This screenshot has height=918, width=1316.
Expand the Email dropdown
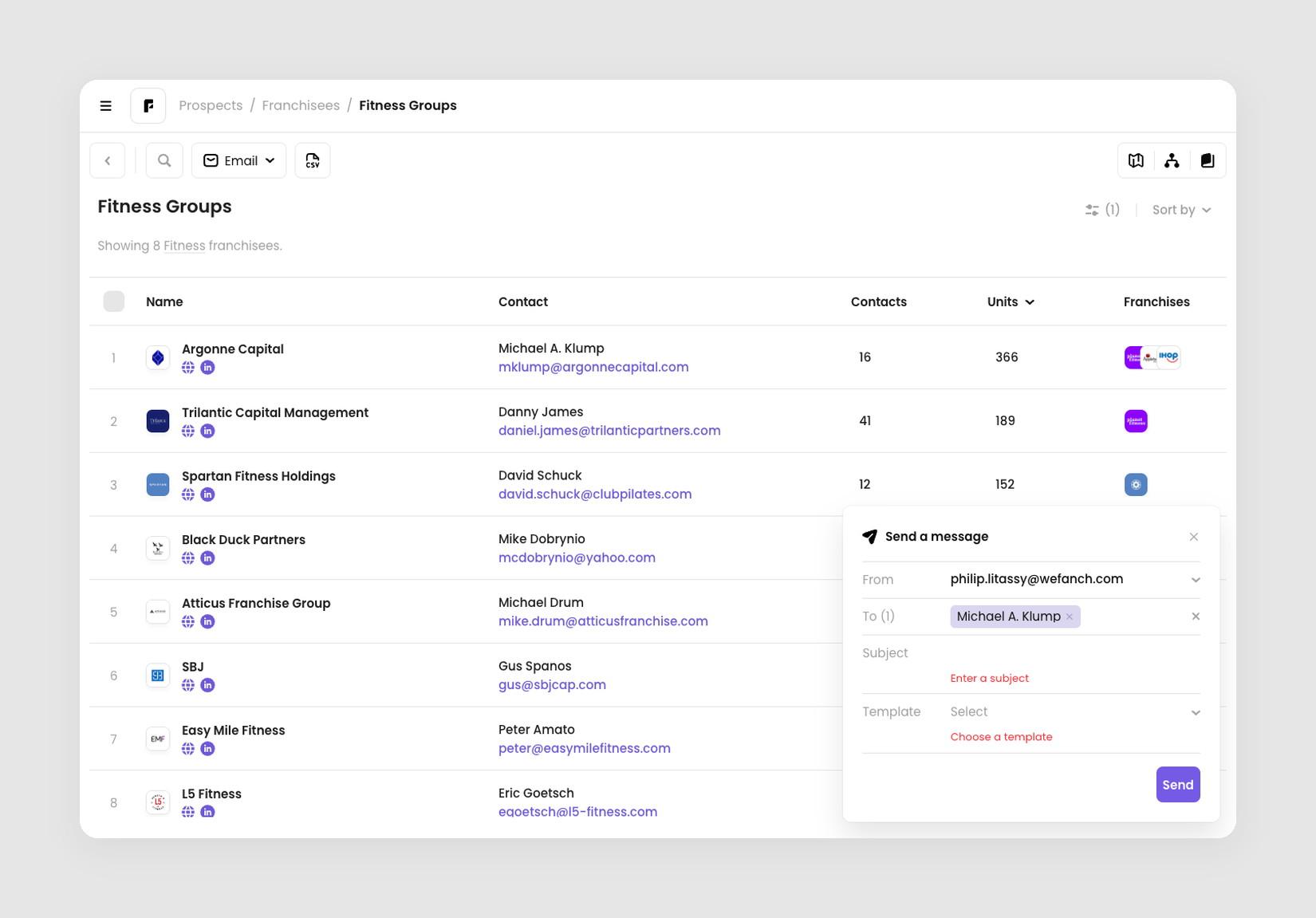[x=239, y=160]
